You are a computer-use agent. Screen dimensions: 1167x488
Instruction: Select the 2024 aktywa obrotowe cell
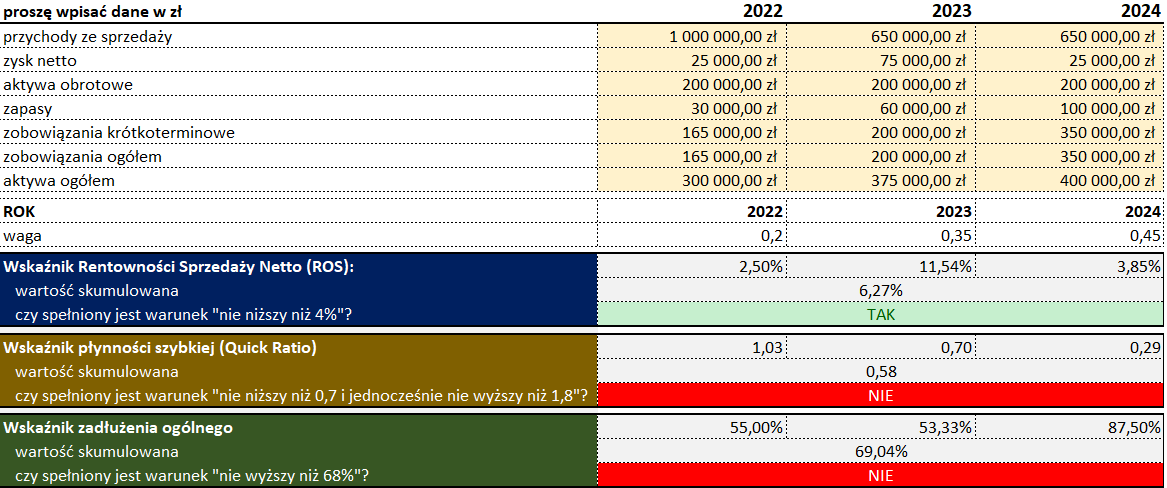pyautogui.click(x=1069, y=85)
